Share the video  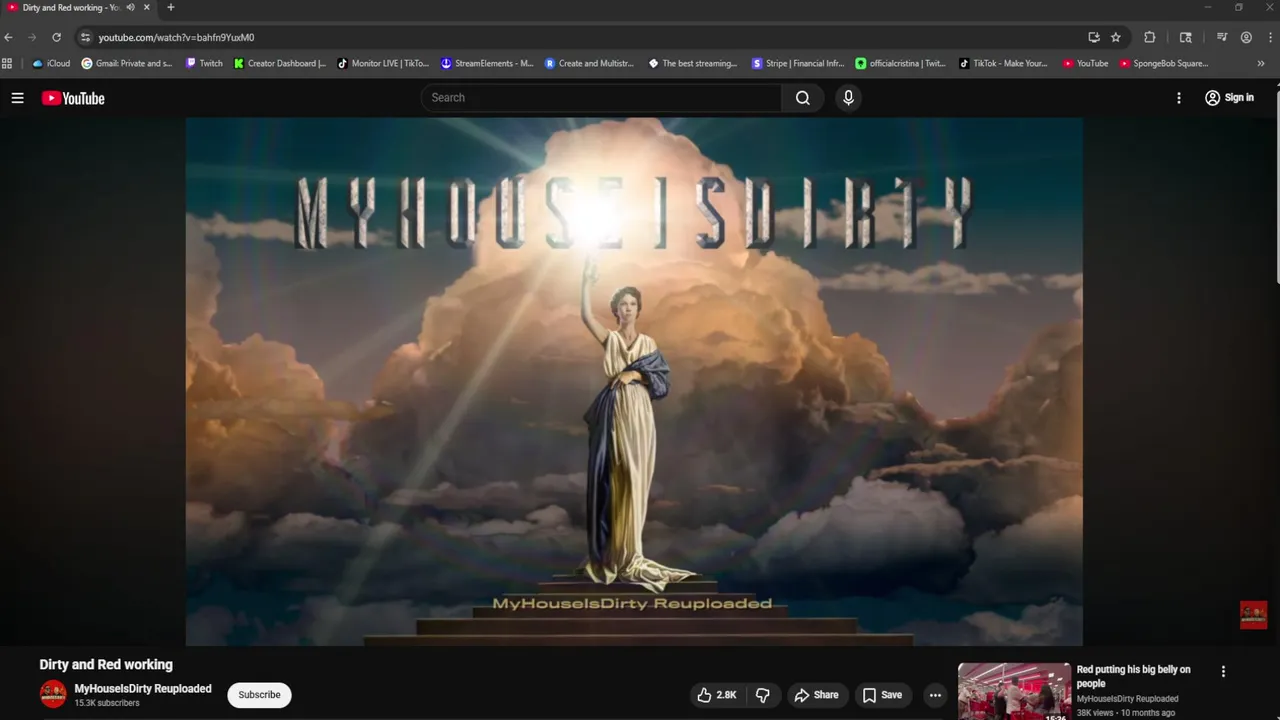(816, 695)
